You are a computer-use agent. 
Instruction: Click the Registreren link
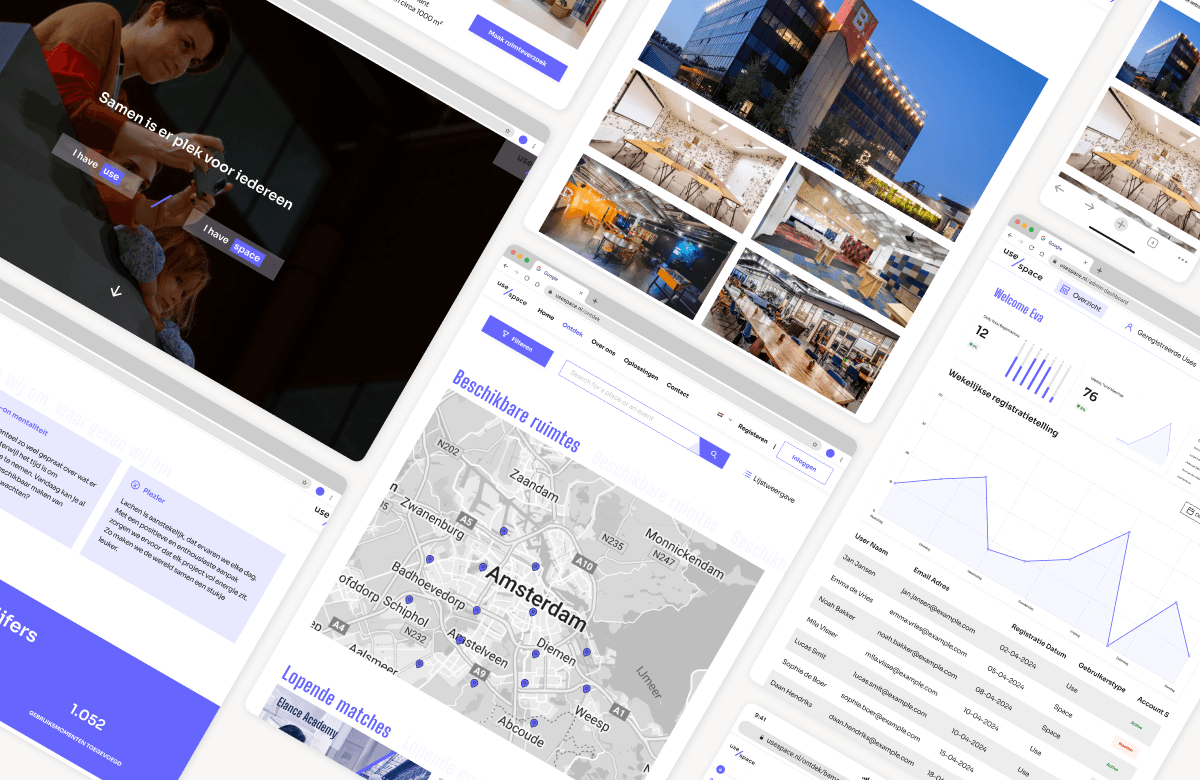(753, 432)
